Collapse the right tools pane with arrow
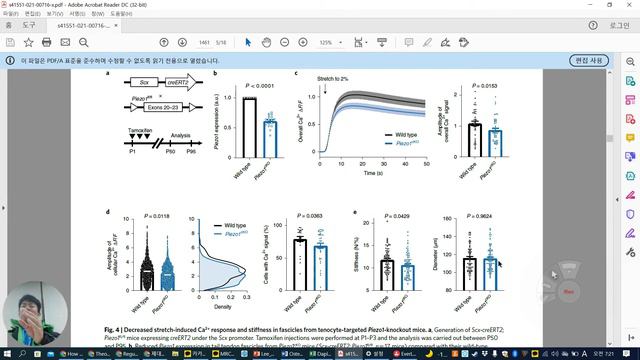This screenshot has width=640, height=360. coord(617,200)
